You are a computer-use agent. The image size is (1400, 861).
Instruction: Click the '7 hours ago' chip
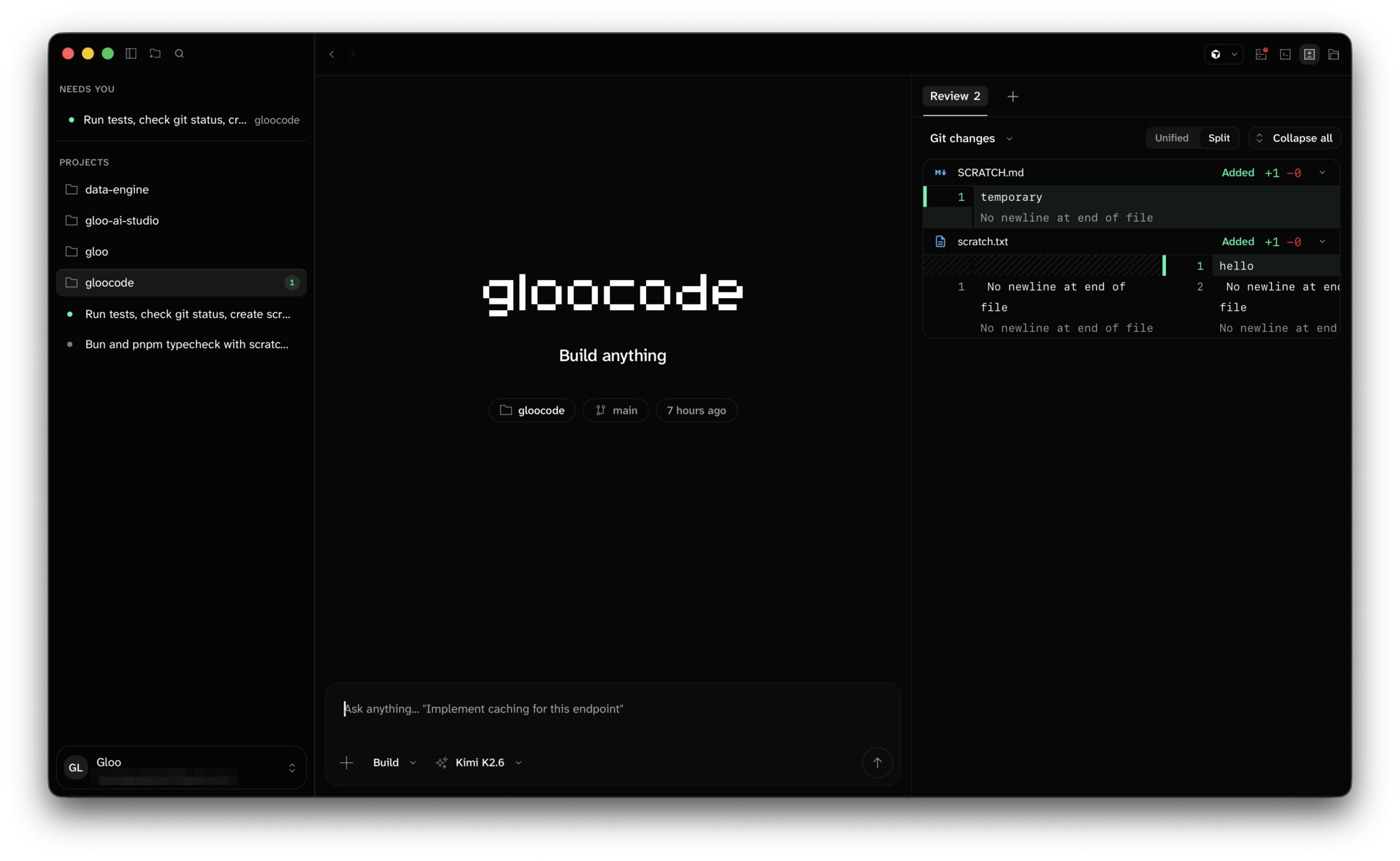696,410
